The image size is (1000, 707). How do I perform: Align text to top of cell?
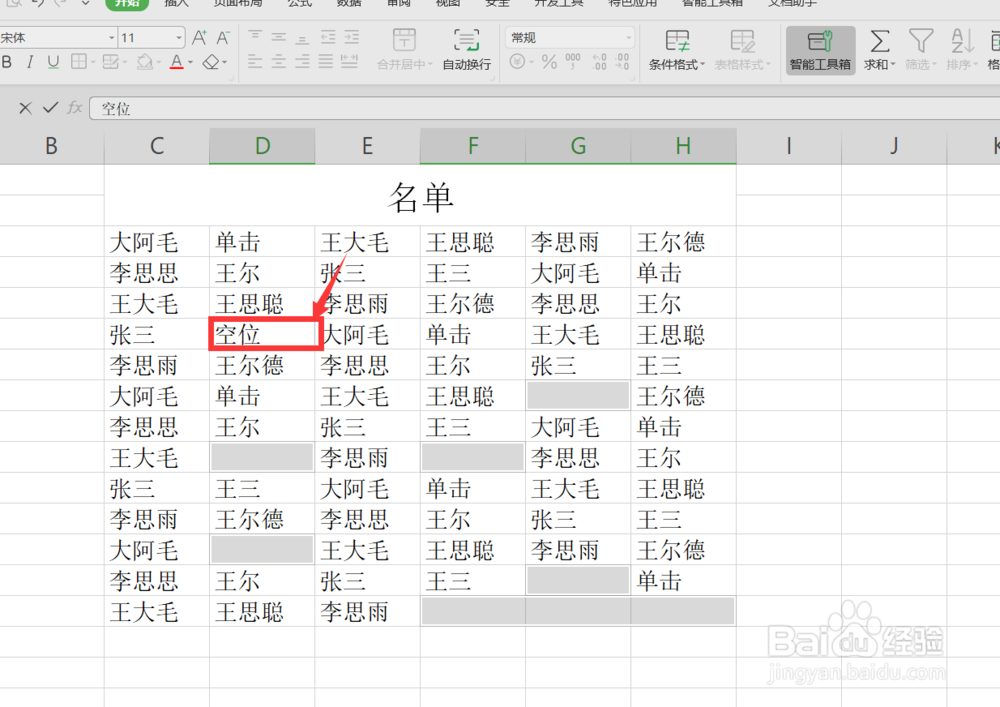coord(254,37)
